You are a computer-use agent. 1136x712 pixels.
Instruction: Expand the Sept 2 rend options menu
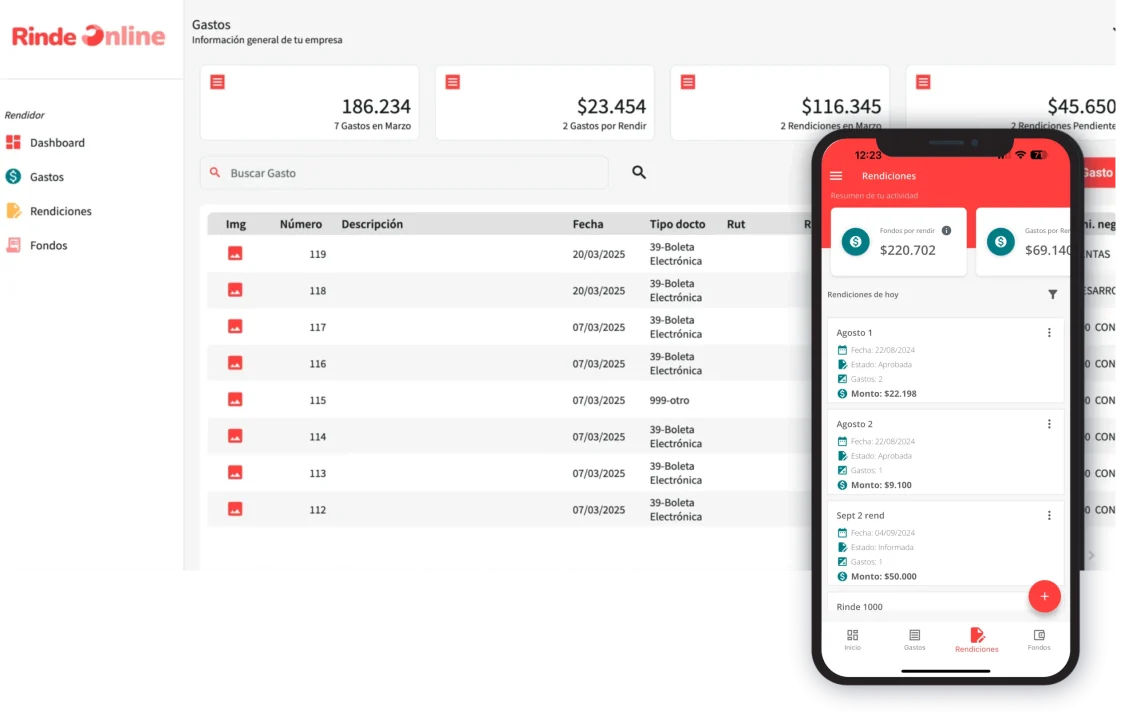[1049, 516]
